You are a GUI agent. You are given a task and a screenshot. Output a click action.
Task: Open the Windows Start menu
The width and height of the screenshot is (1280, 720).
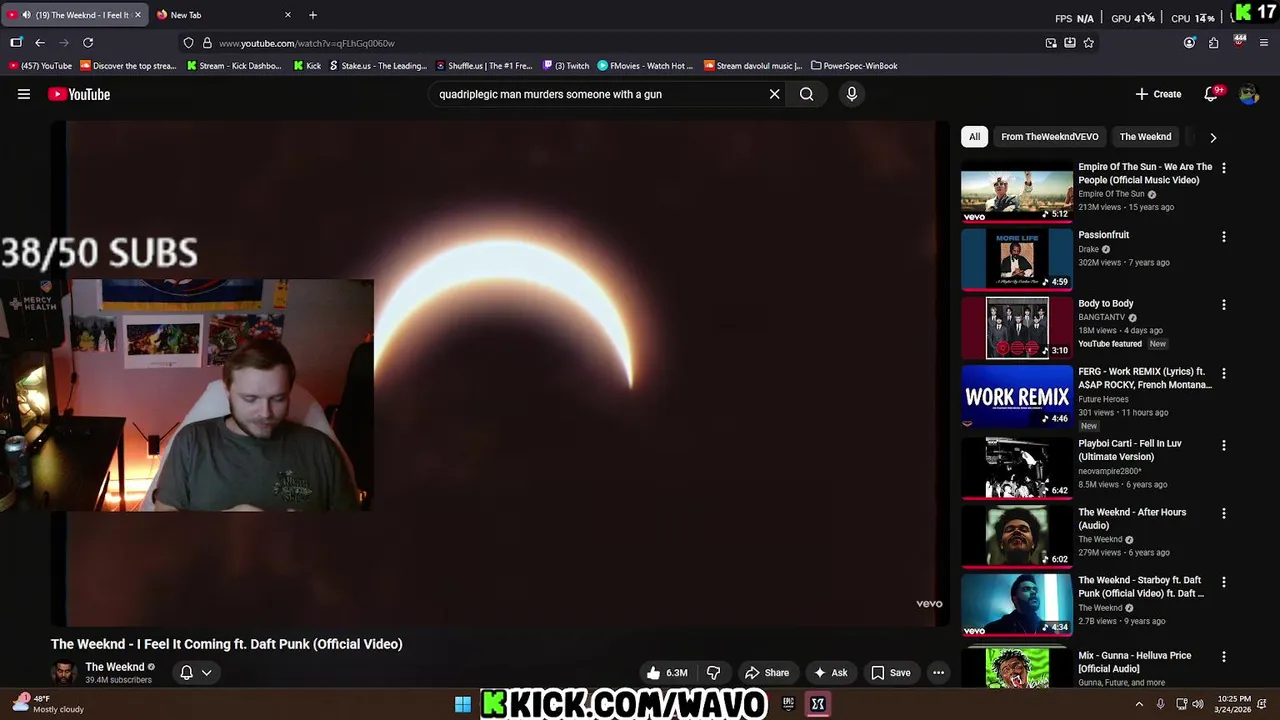click(463, 704)
